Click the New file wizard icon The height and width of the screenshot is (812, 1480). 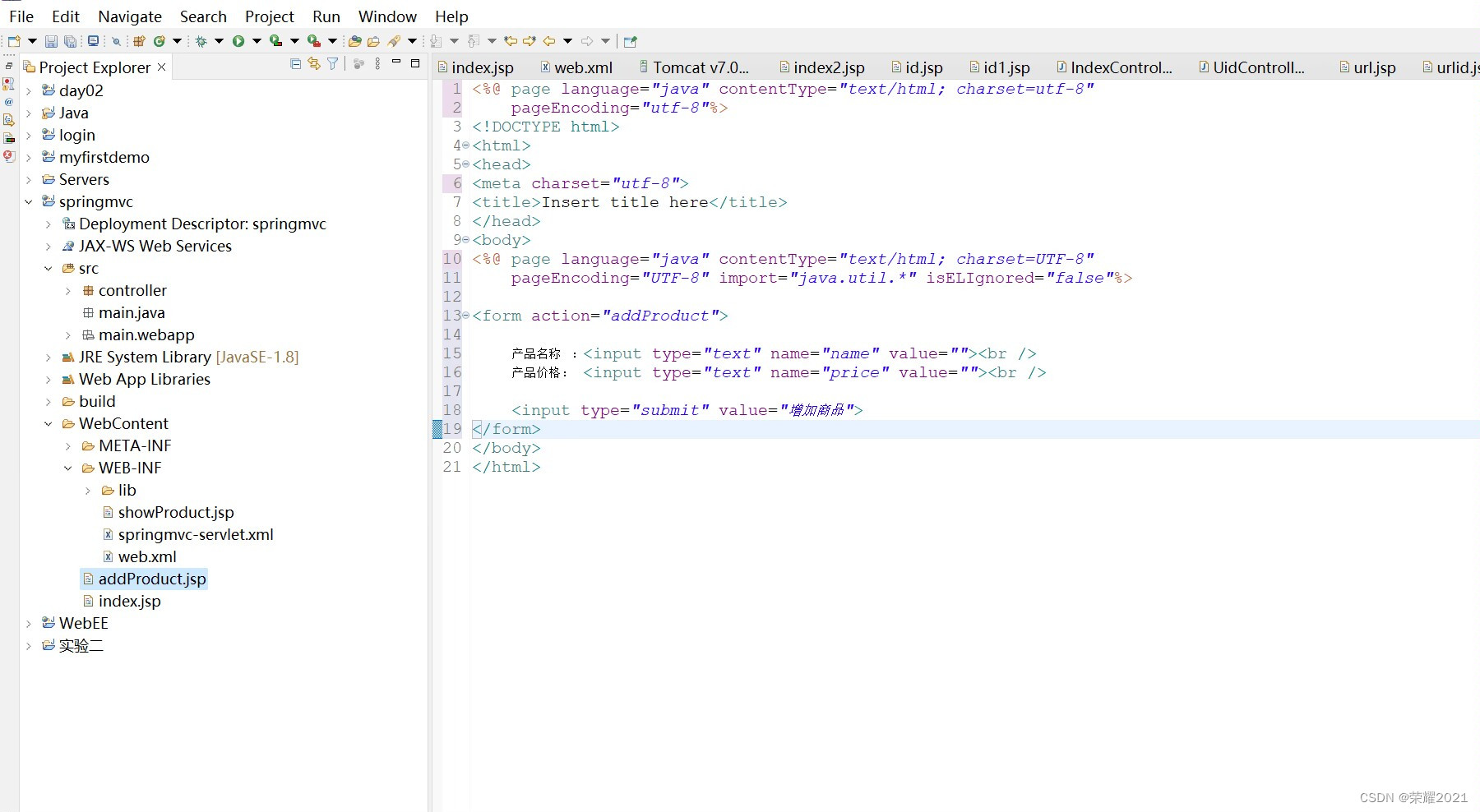click(x=14, y=41)
